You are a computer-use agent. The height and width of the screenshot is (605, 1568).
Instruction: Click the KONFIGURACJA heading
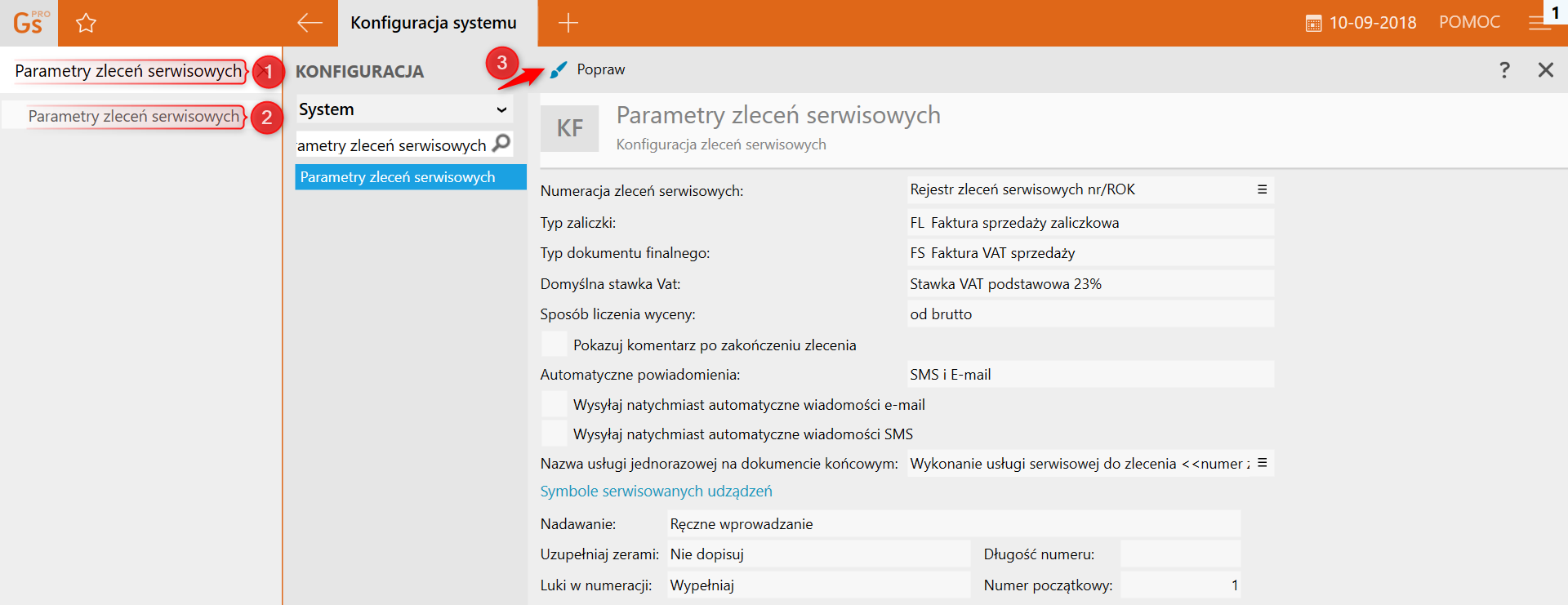coord(359,72)
